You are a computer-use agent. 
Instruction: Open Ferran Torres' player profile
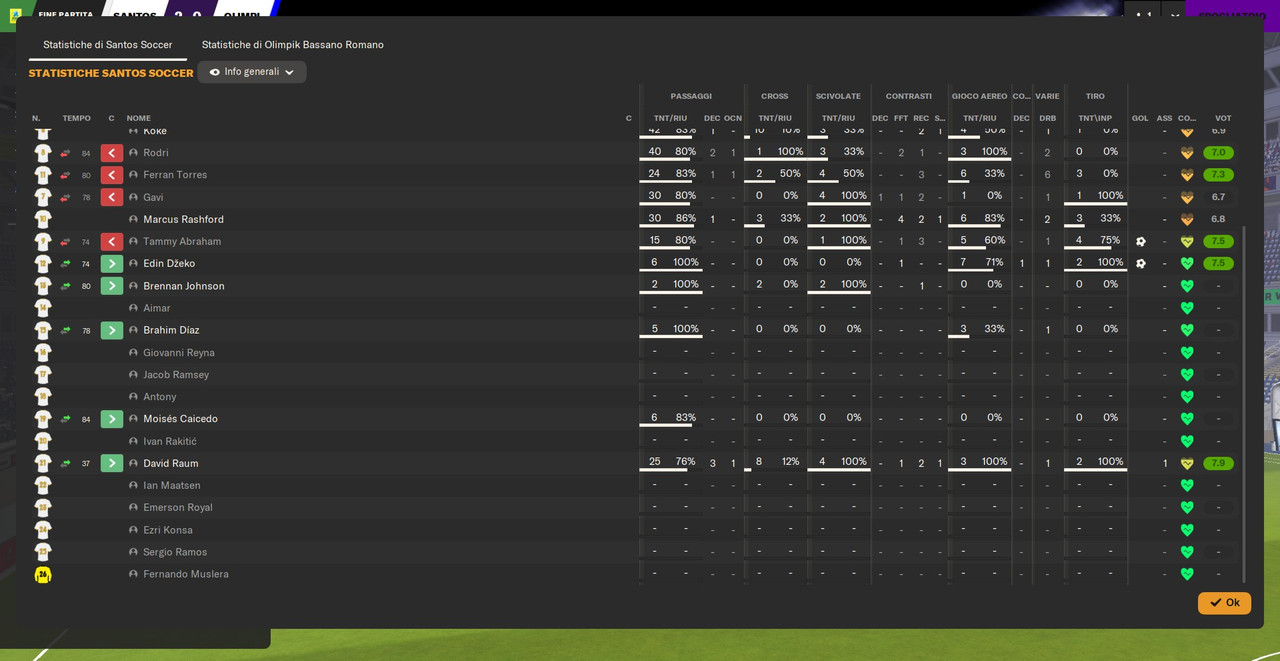pos(175,175)
